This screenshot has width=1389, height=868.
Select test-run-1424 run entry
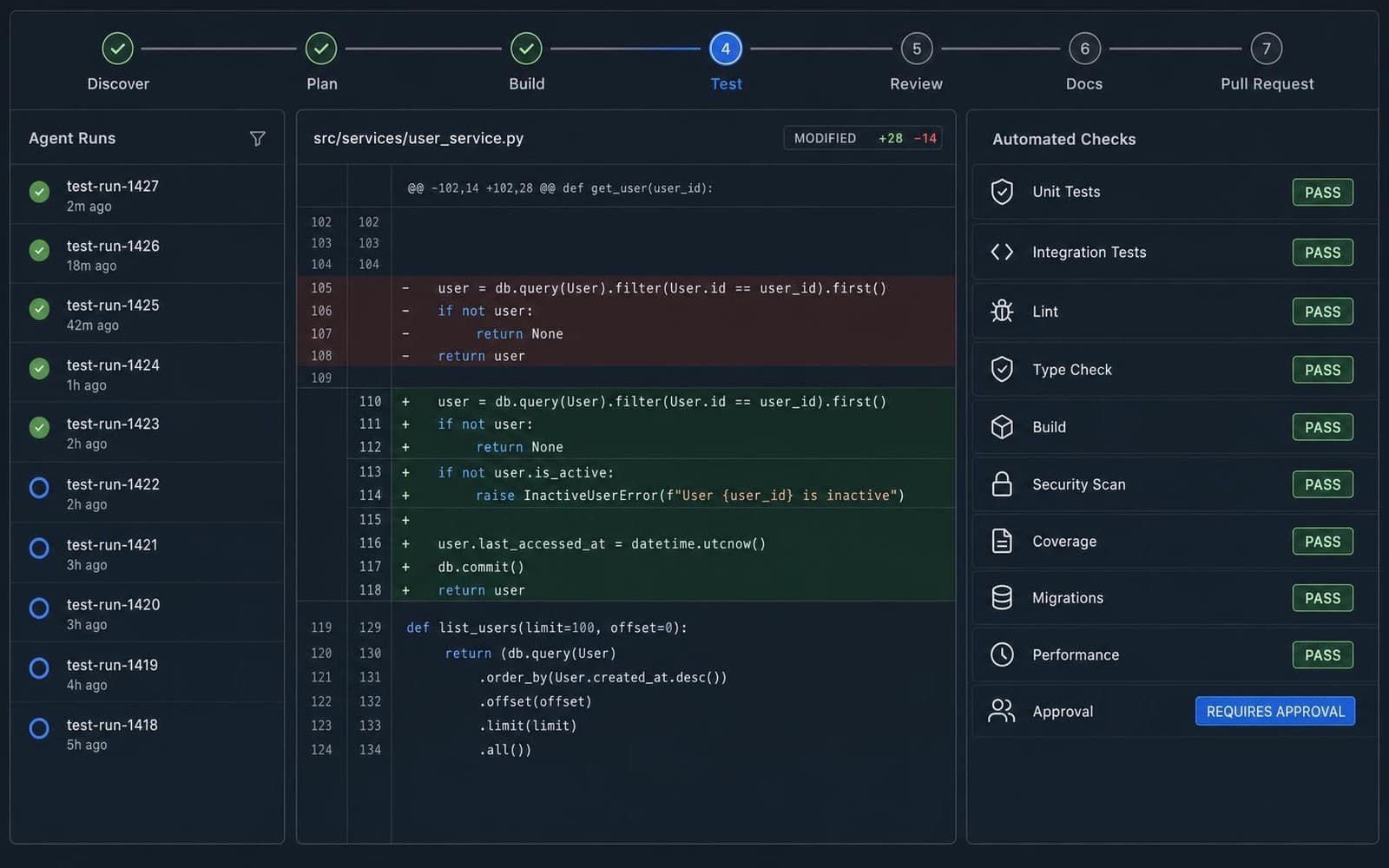[147, 374]
